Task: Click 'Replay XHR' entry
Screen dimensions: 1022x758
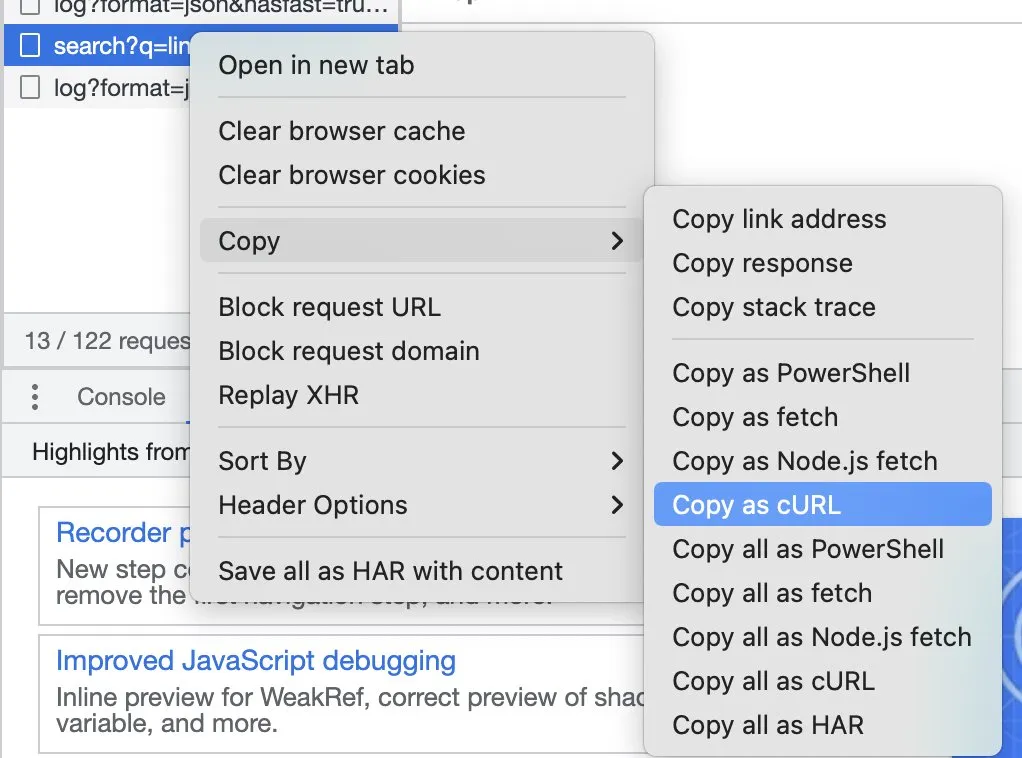Action: [421, 395]
